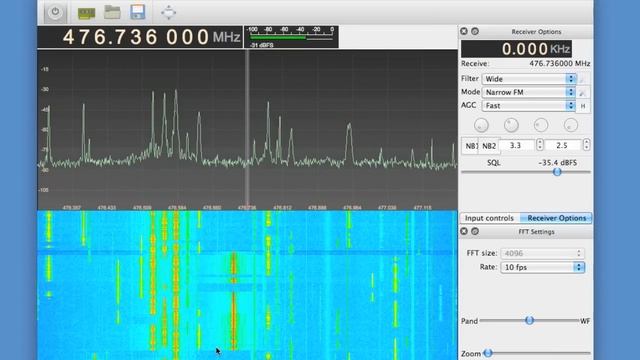
Task: Click the tool button beside Mode dropdown
Action: tap(583, 92)
